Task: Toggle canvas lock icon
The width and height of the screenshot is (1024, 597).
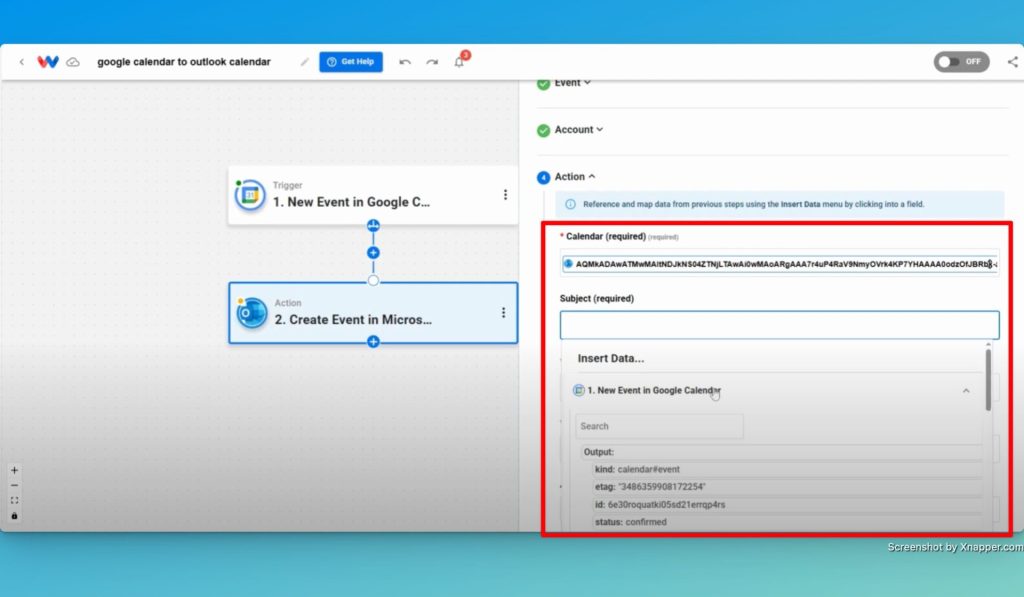Action: click(14, 516)
